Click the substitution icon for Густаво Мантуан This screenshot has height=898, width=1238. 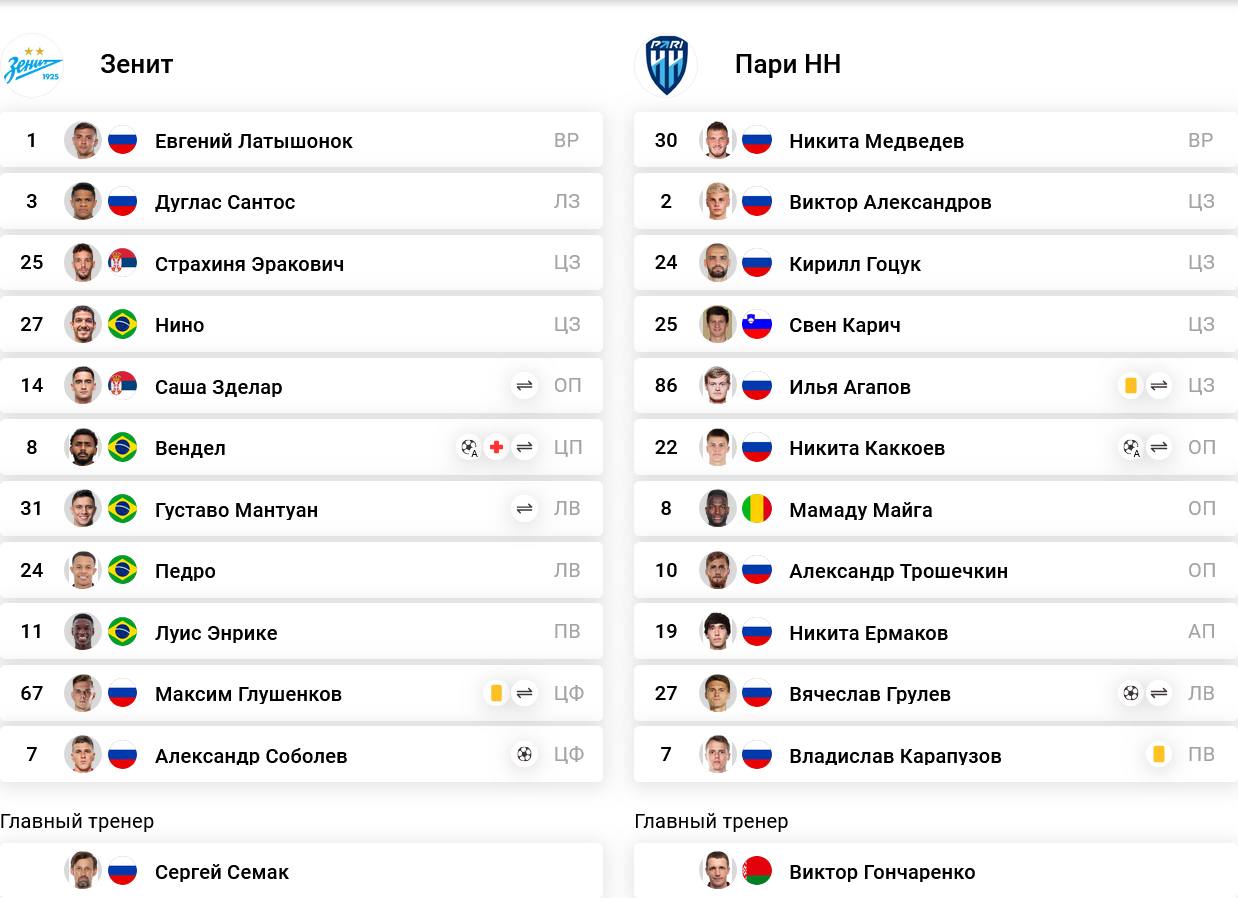pyautogui.click(x=525, y=509)
